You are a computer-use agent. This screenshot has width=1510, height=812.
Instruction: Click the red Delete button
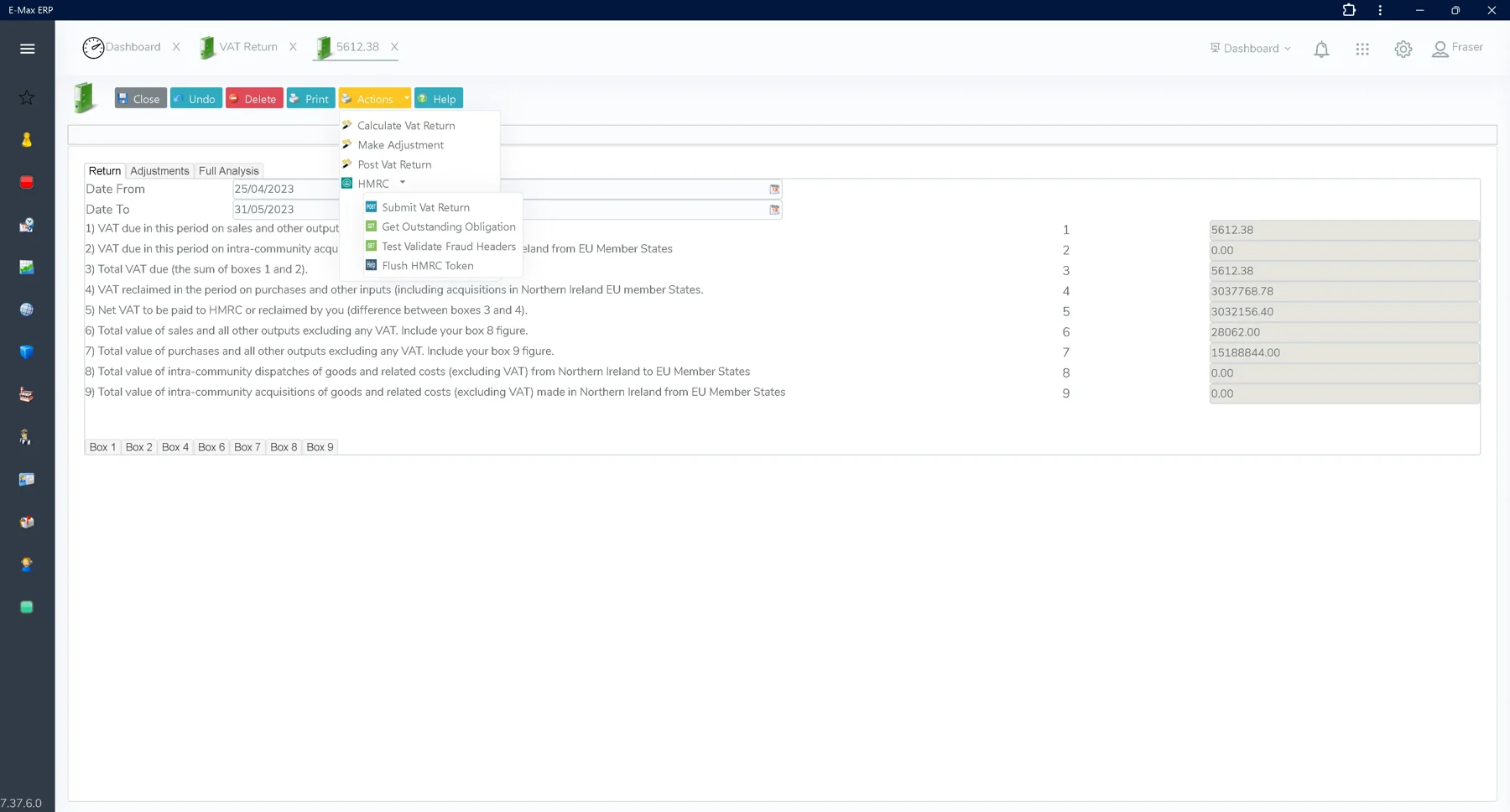tap(254, 99)
